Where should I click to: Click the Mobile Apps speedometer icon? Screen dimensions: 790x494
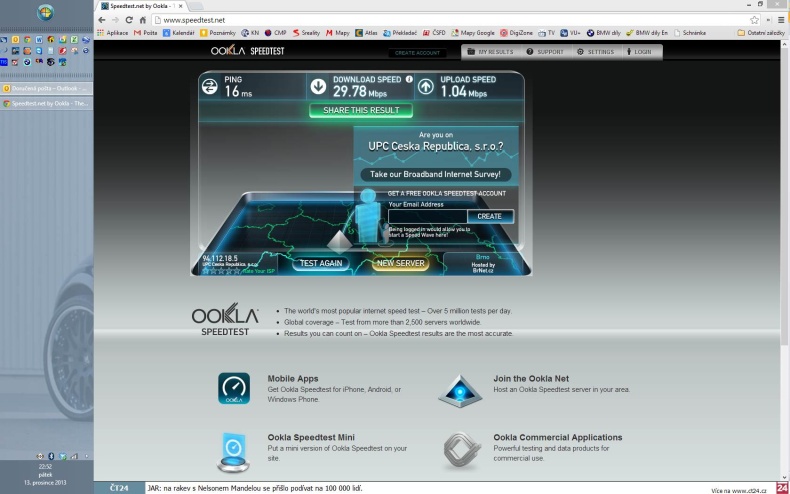click(234, 388)
